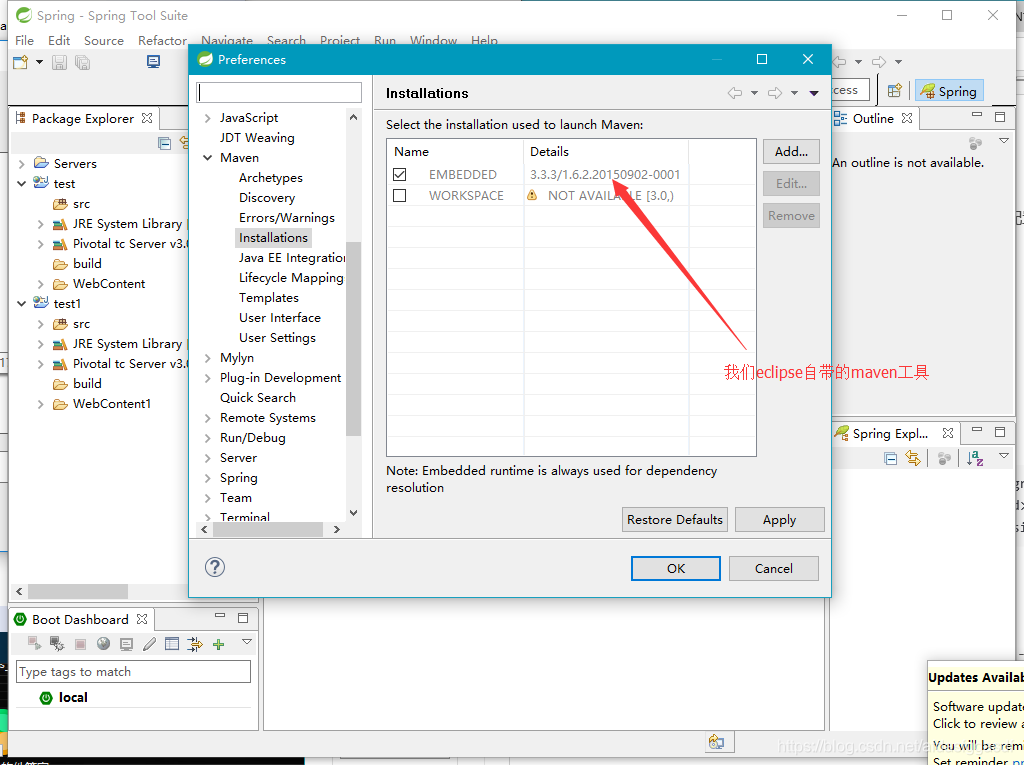Click the monitor icon in main toolbar
This screenshot has height=765, width=1024.
(x=153, y=61)
